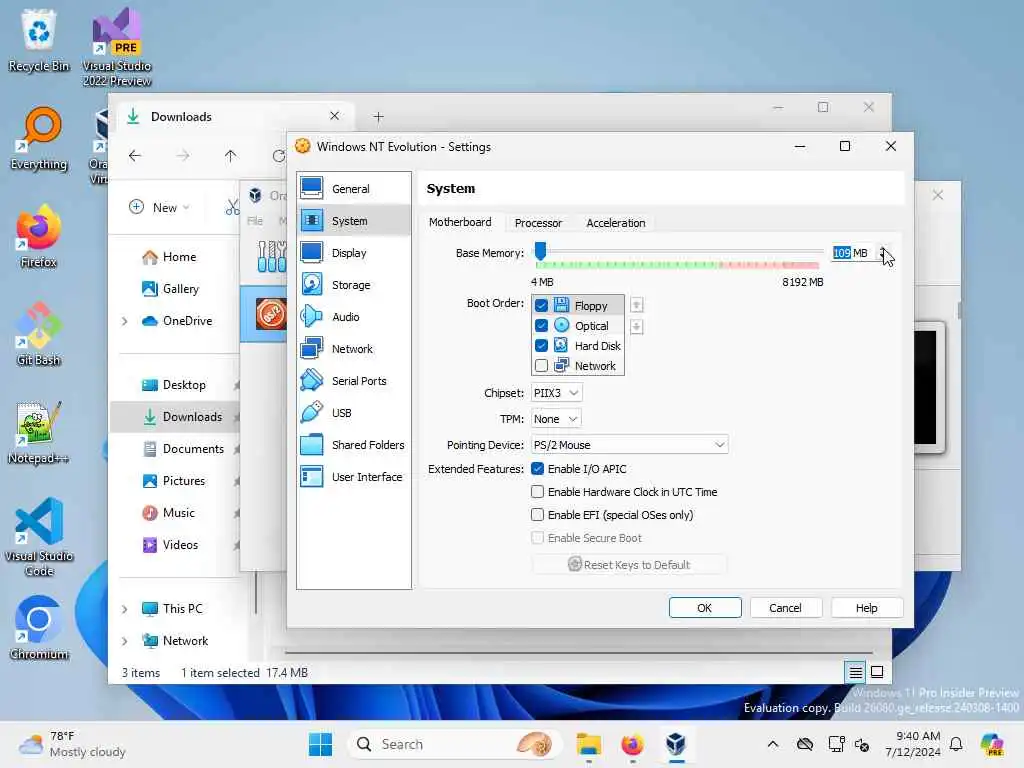This screenshot has height=768, width=1024.
Task: Open VirtualBox from taskbar
Action: tap(676, 744)
